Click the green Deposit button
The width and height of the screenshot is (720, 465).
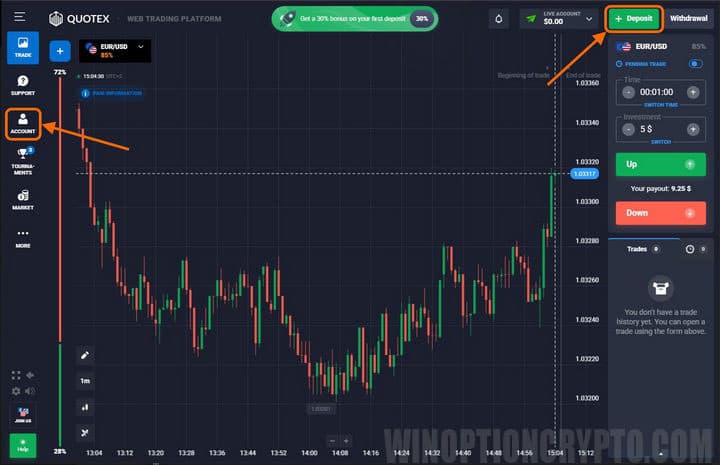click(x=633, y=18)
